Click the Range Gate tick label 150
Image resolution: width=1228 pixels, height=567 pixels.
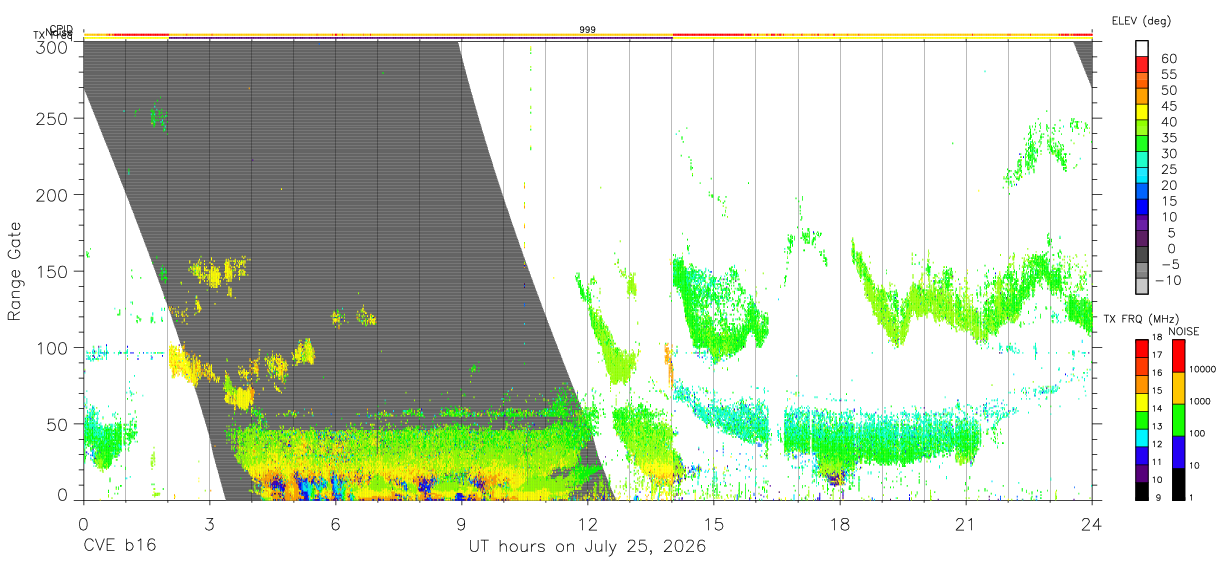[52, 271]
